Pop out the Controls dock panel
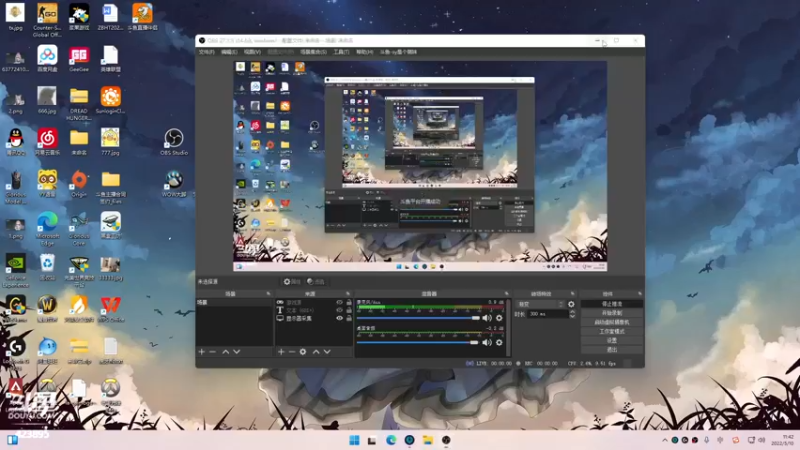Screen dimensions: 800x450 640,294
